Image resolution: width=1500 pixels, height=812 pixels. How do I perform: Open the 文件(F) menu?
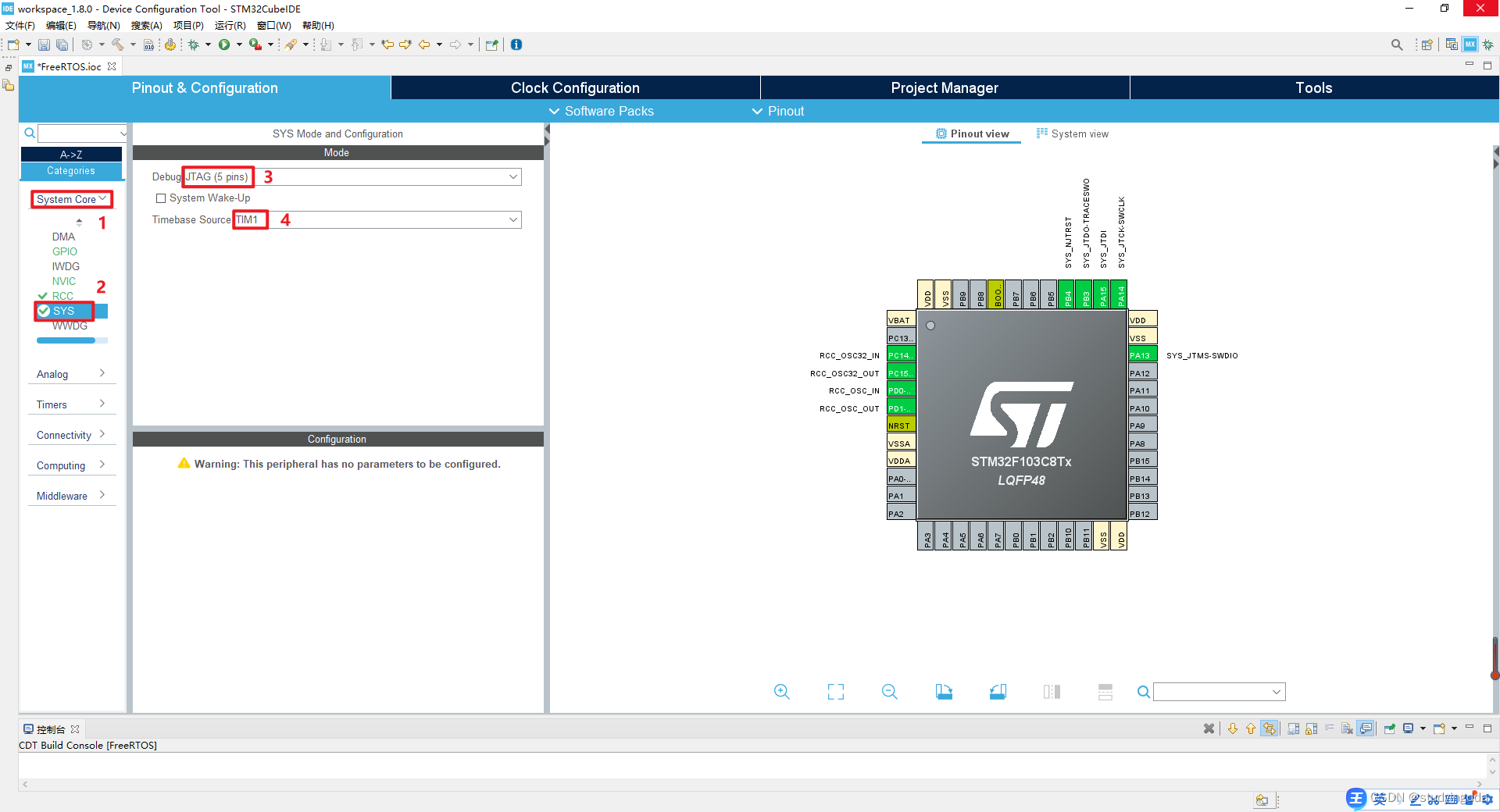(x=20, y=26)
